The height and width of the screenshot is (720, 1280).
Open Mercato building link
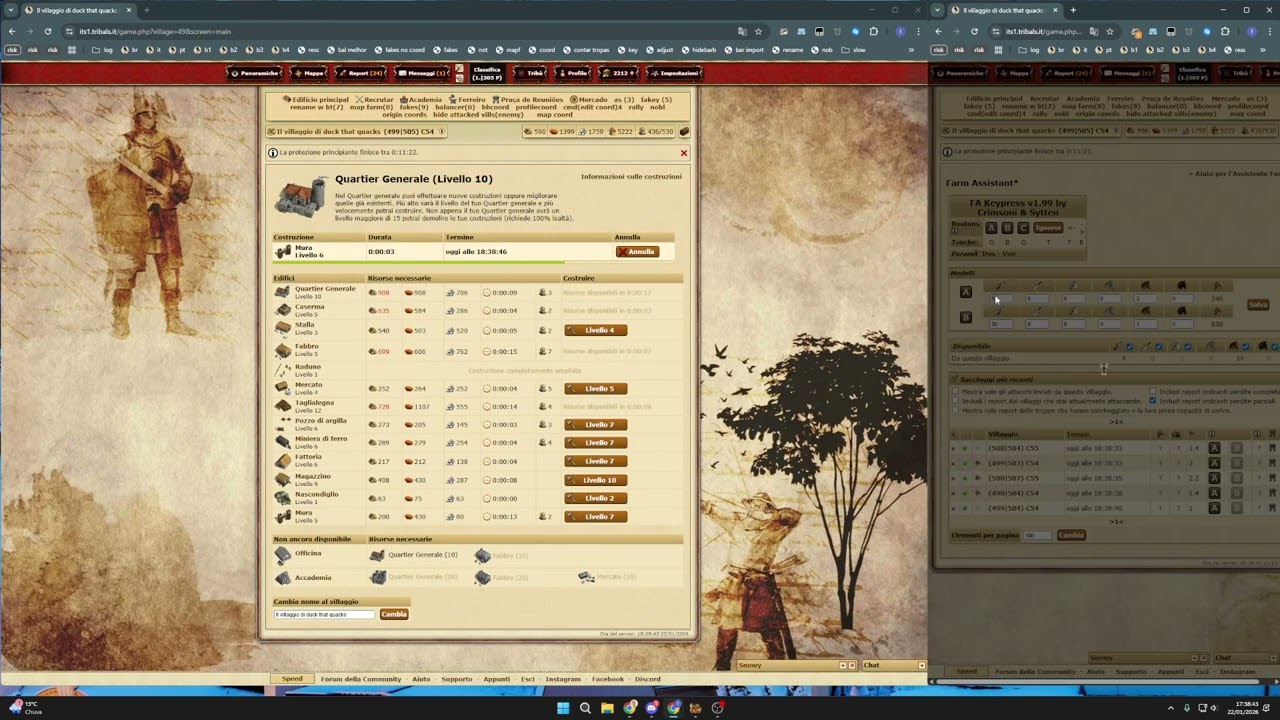pyautogui.click(x=308, y=385)
